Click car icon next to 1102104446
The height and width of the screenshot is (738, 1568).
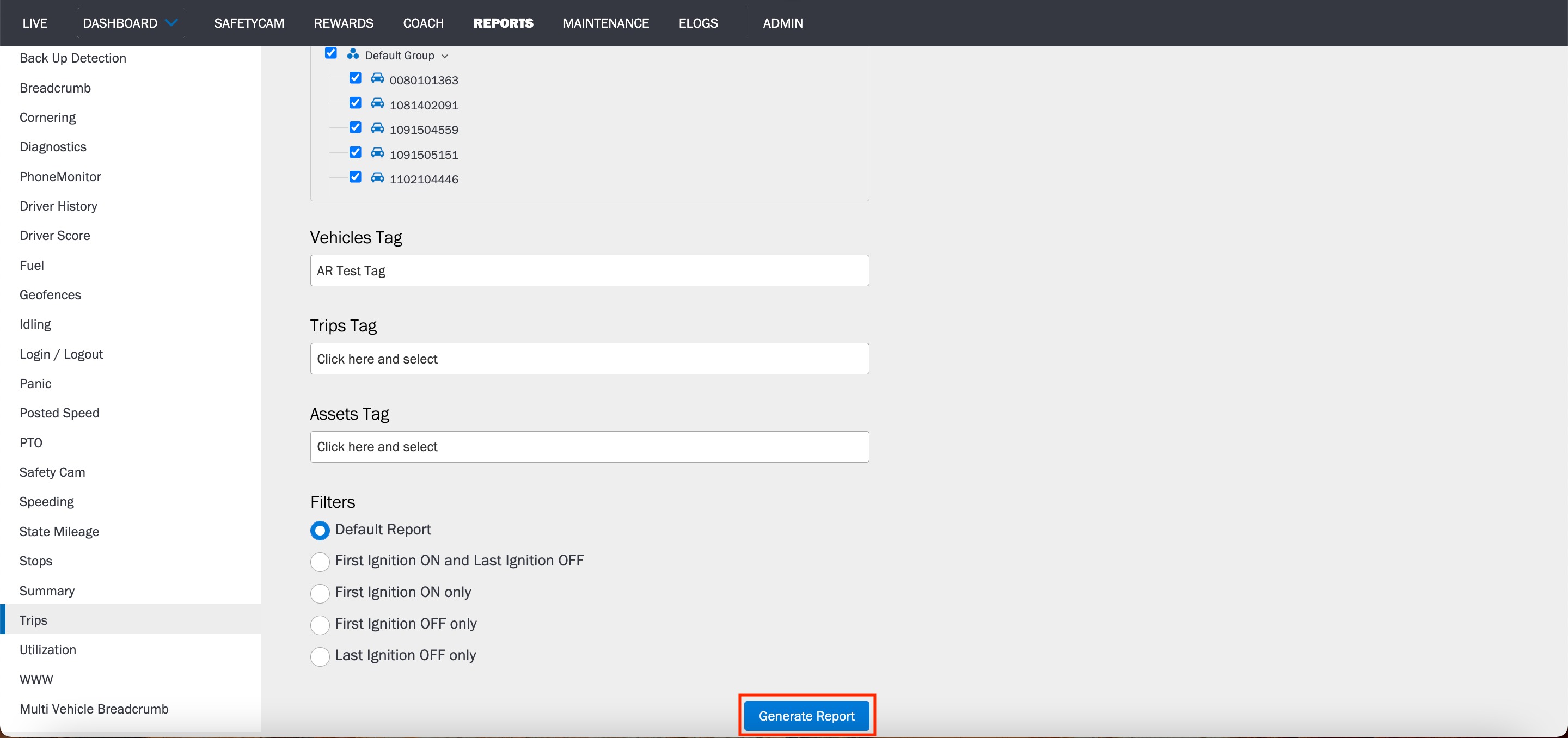pyautogui.click(x=377, y=177)
